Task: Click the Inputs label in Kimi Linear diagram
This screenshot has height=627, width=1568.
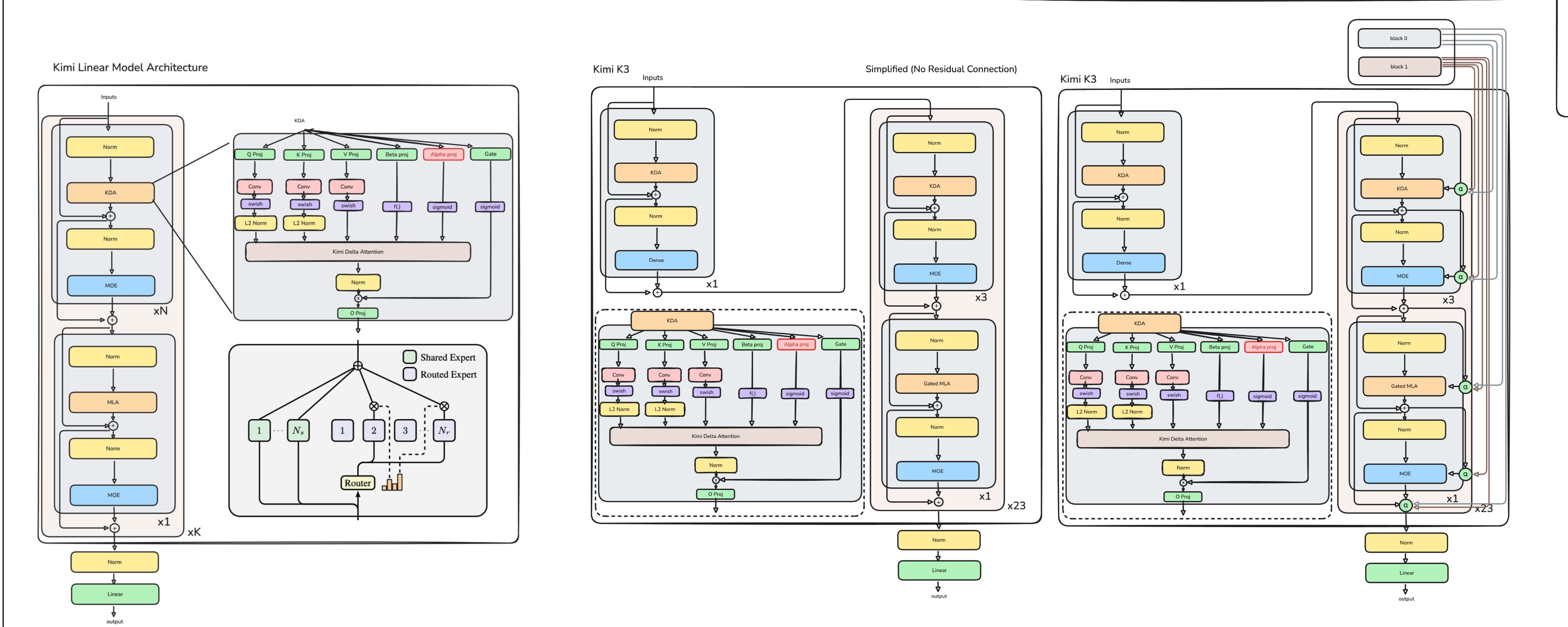Action: pos(108,97)
